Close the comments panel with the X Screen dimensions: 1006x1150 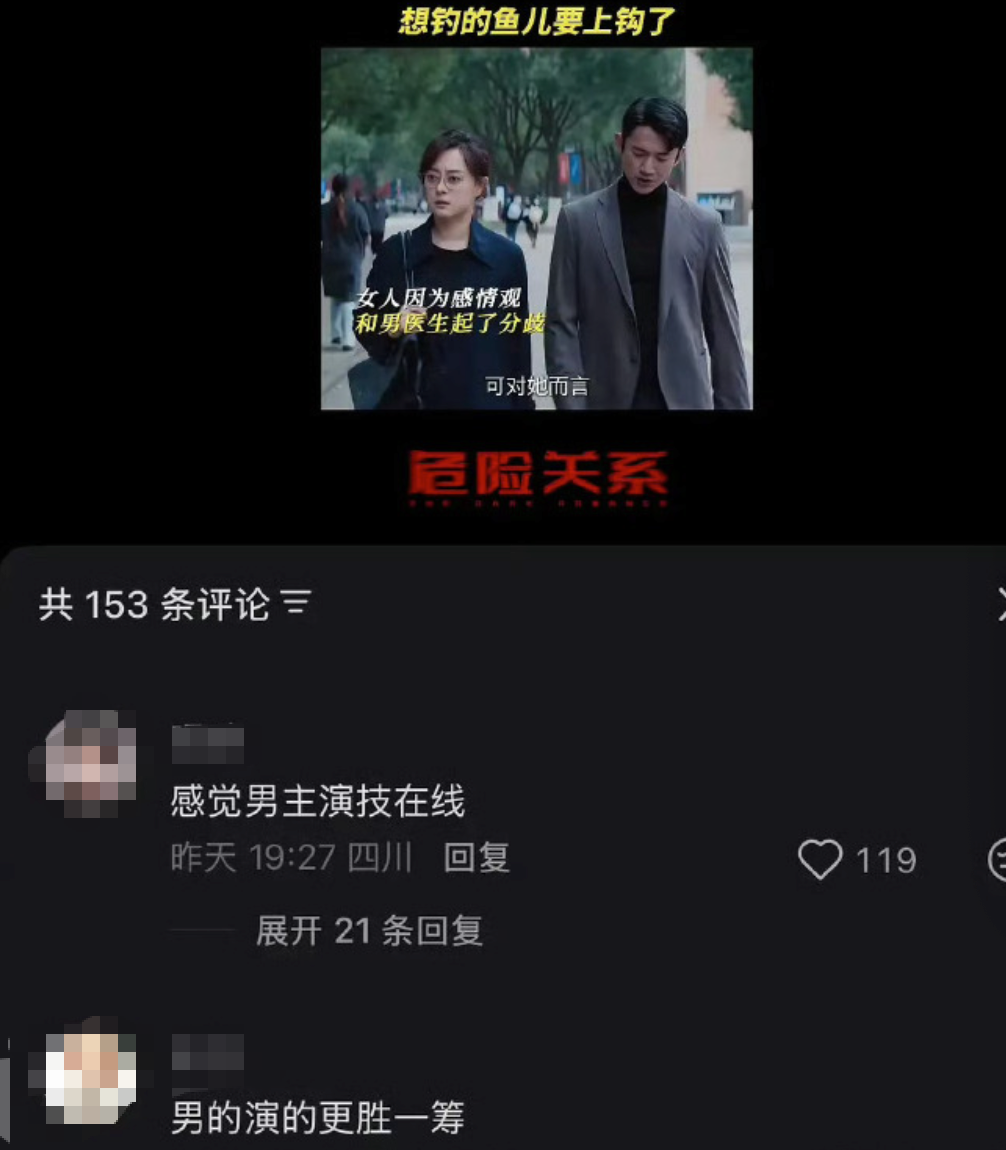[x=1001, y=604]
